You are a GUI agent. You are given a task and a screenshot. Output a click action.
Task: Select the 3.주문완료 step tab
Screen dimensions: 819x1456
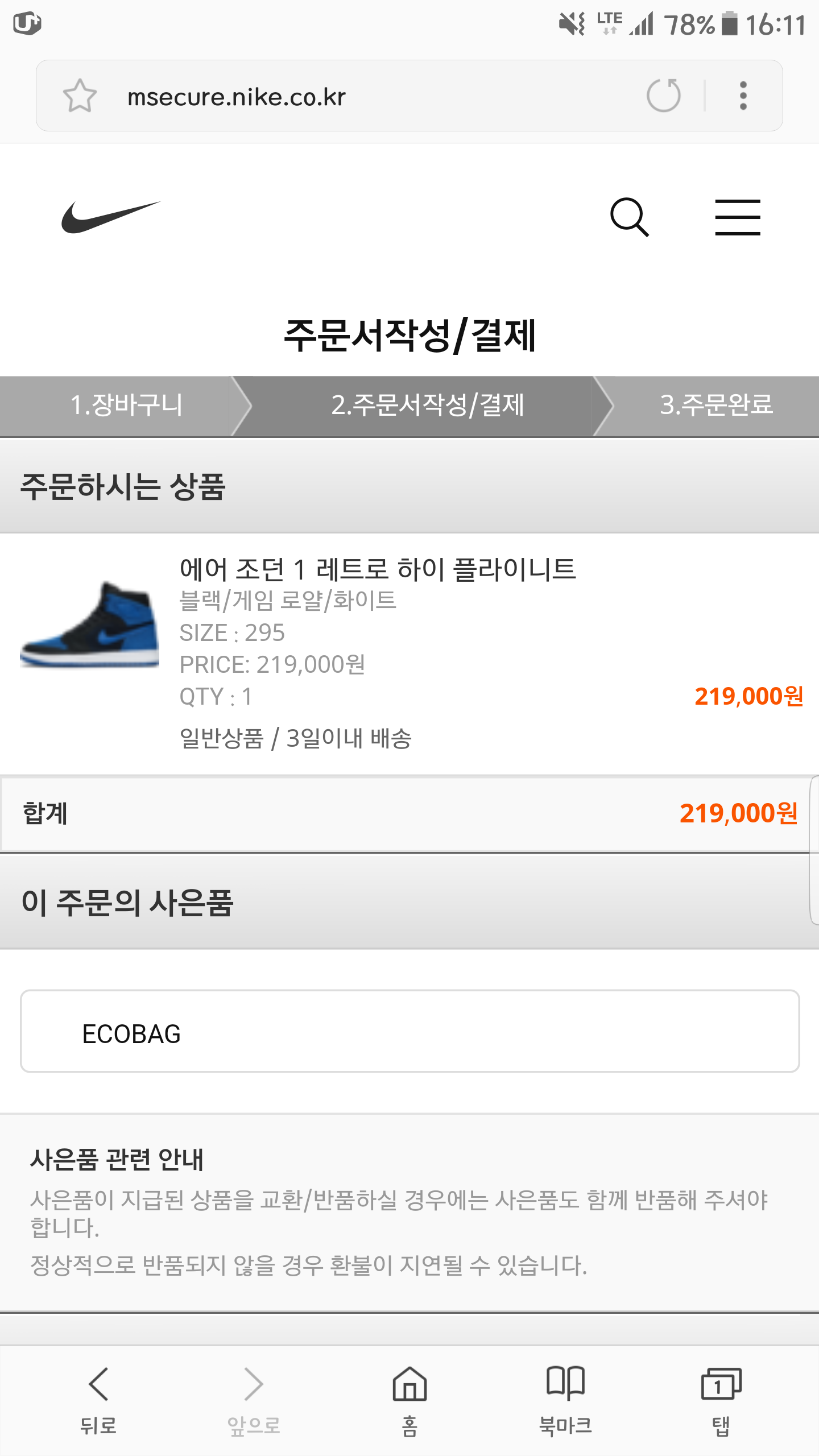pos(715,406)
